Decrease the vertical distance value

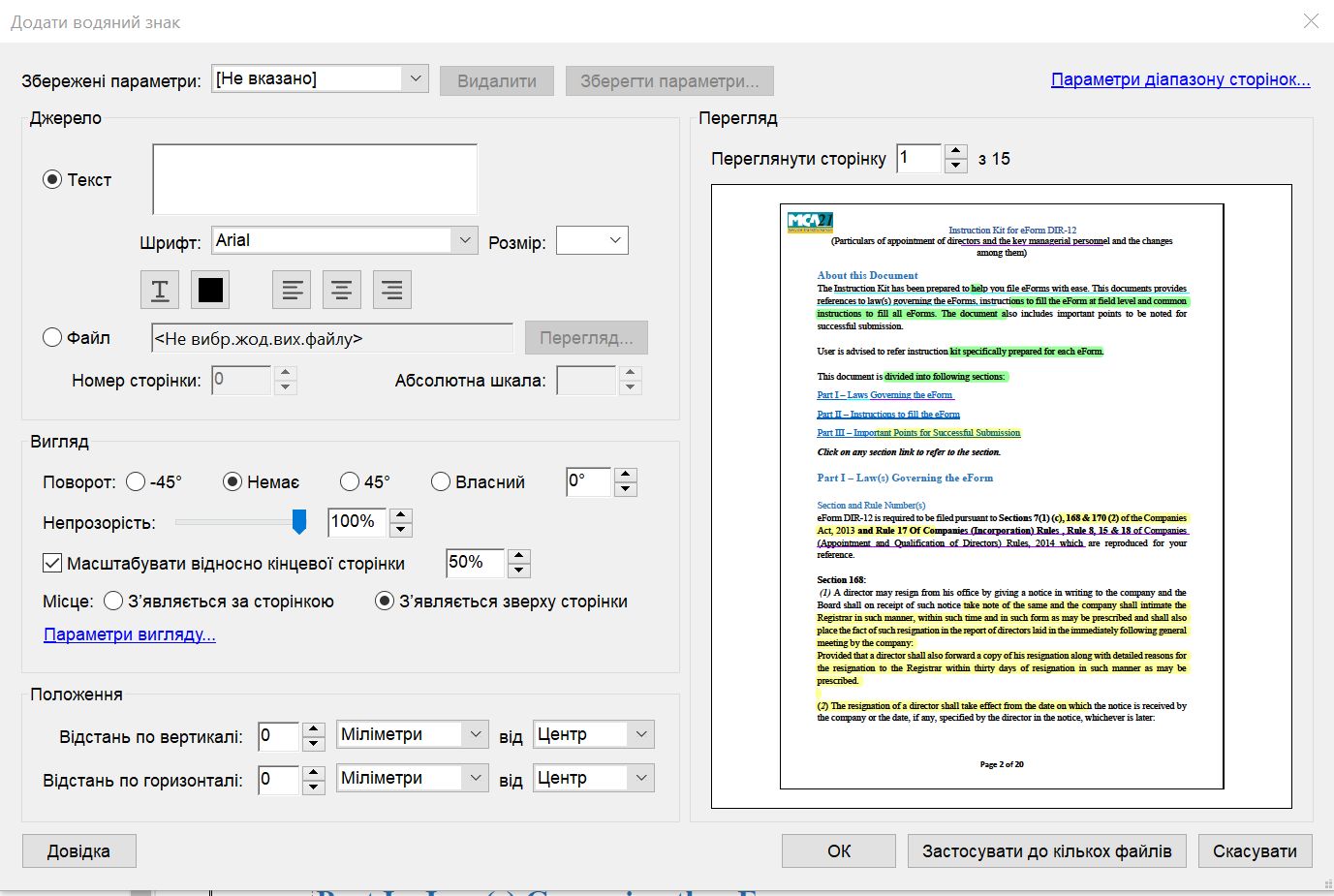pos(313,743)
